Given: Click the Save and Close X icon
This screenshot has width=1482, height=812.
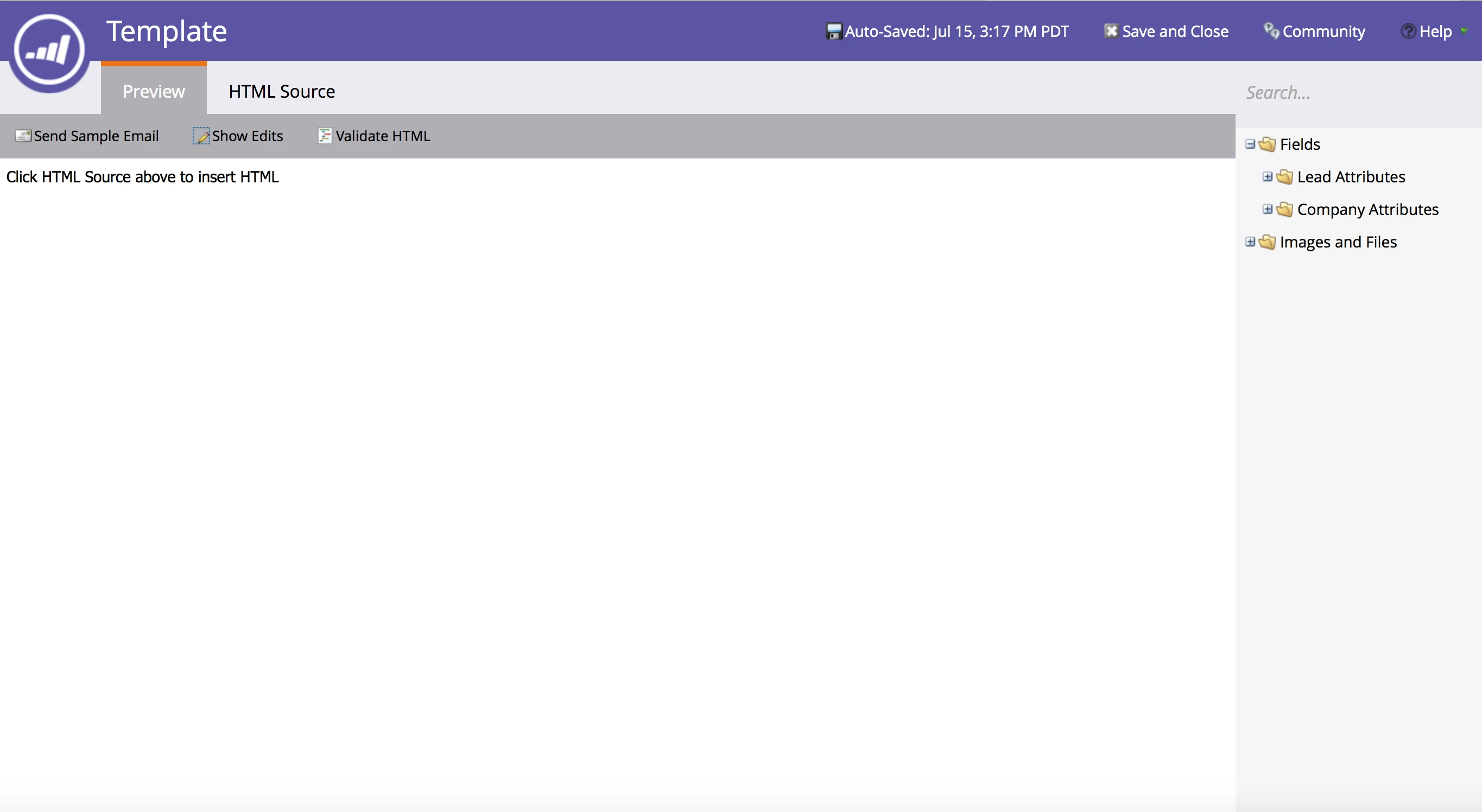Looking at the screenshot, I should coord(1110,31).
